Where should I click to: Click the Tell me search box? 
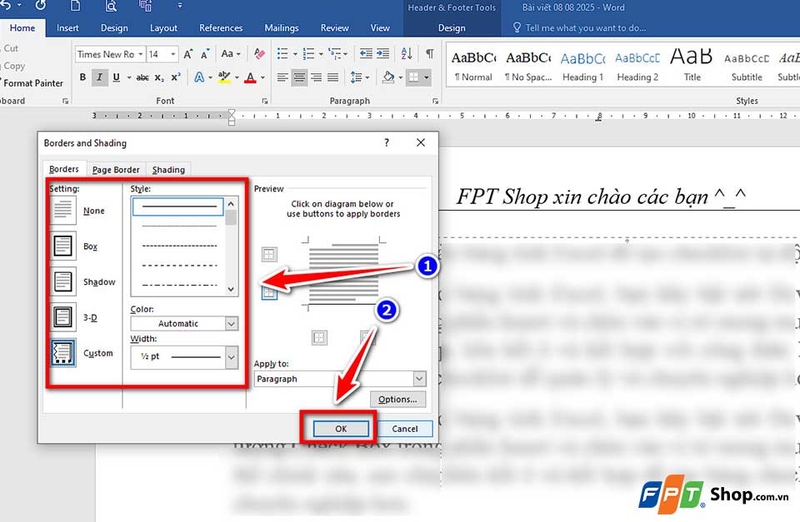click(585, 28)
